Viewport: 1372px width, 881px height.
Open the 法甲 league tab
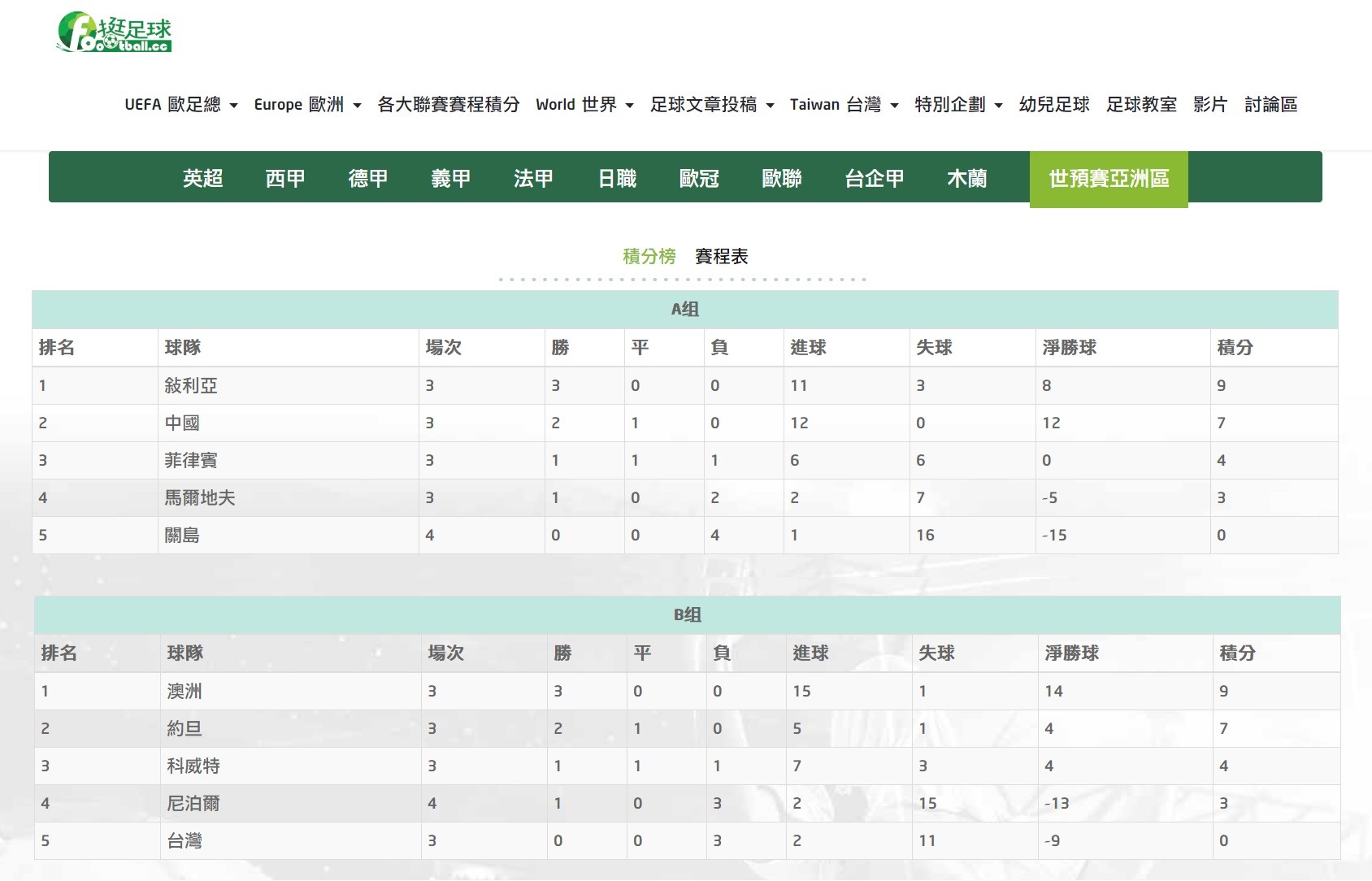534,178
